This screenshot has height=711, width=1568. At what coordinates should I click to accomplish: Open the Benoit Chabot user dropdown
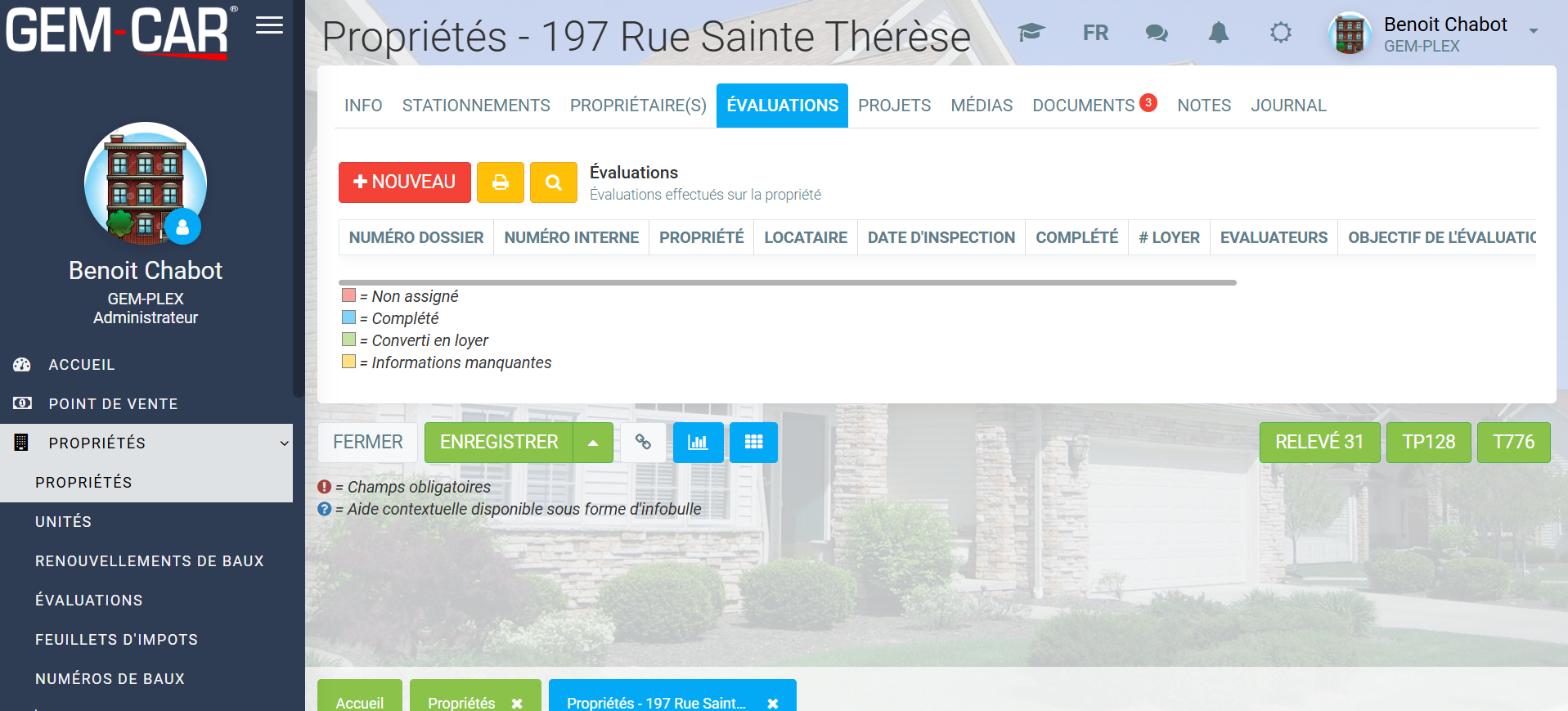[x=1533, y=31]
